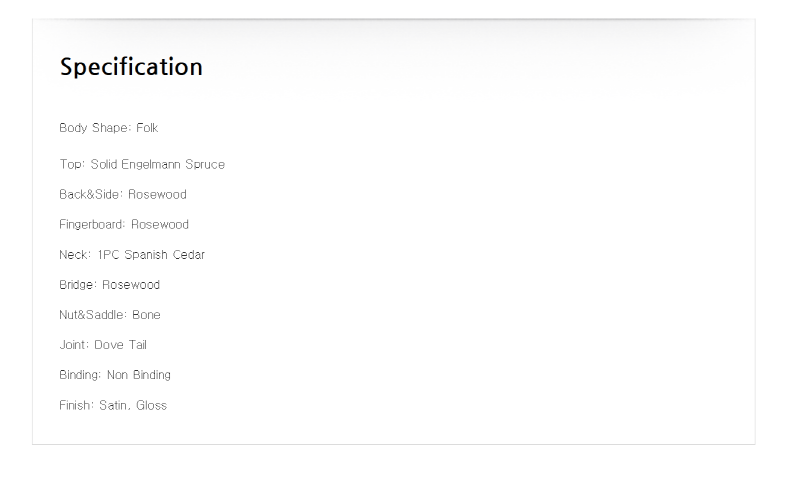Click the Top: Solid Engelmann Spruce text
Viewport: 800px width, 494px height.
[x=142, y=164]
